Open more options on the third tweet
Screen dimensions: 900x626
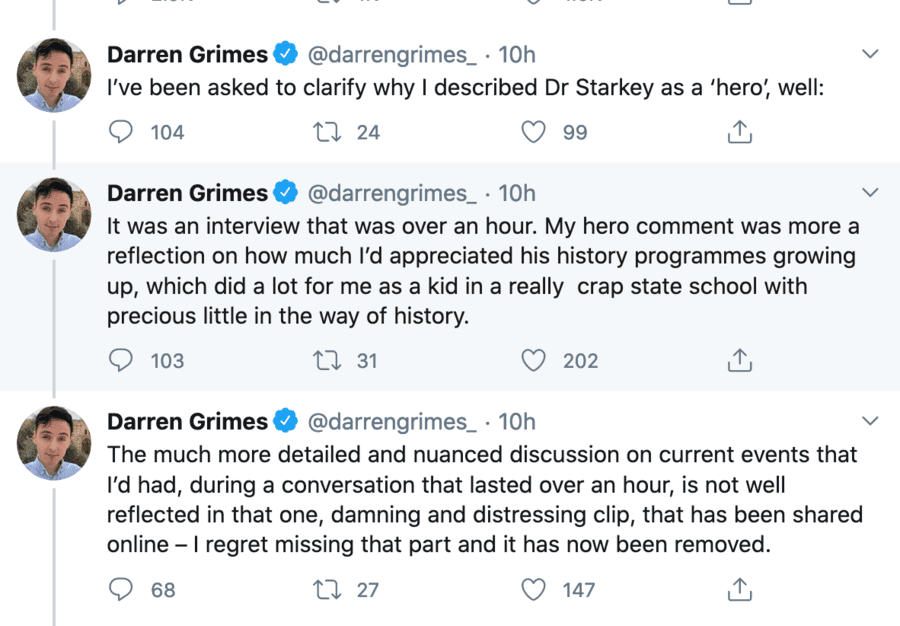[870, 421]
